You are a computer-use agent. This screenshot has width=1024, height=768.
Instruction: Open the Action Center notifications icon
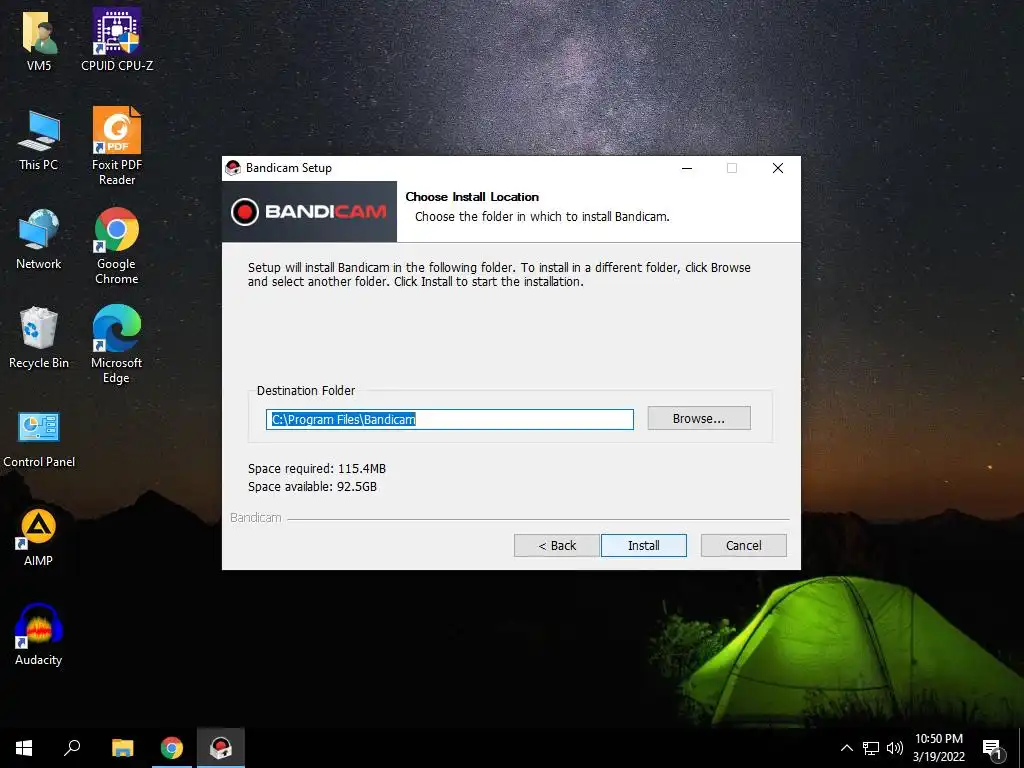[x=992, y=750]
